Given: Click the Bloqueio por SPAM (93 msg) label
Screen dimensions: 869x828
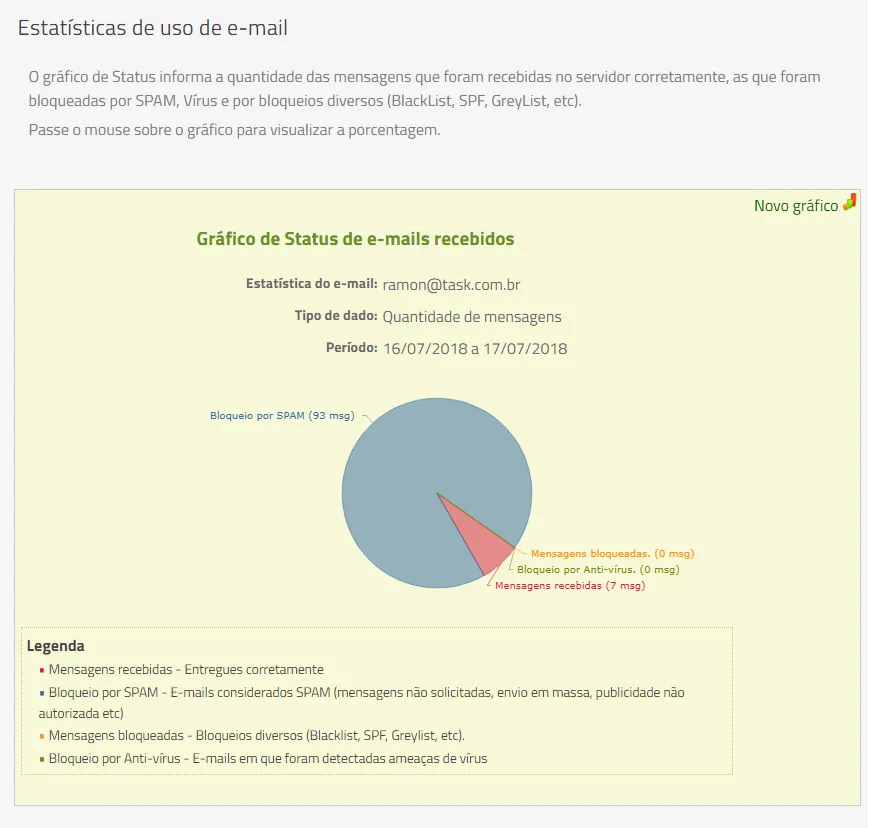Looking at the screenshot, I should (282, 416).
